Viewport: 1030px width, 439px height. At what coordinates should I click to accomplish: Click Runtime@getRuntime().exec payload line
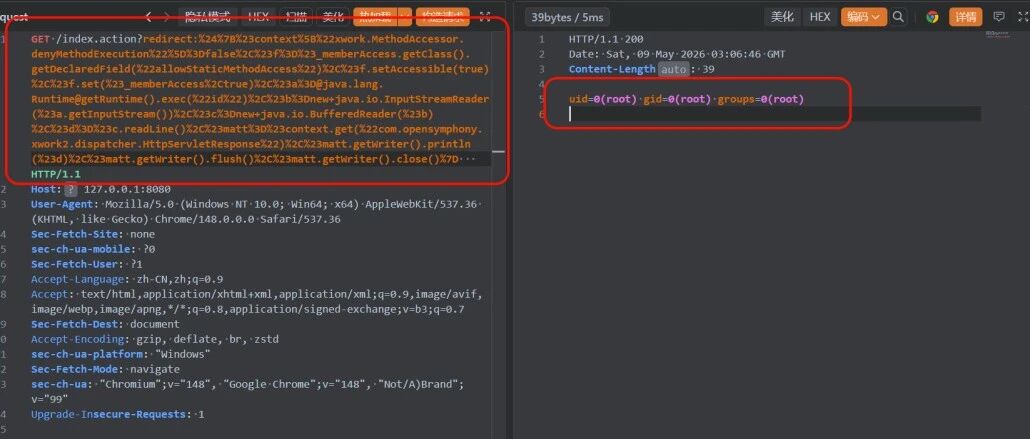click(x=260, y=99)
